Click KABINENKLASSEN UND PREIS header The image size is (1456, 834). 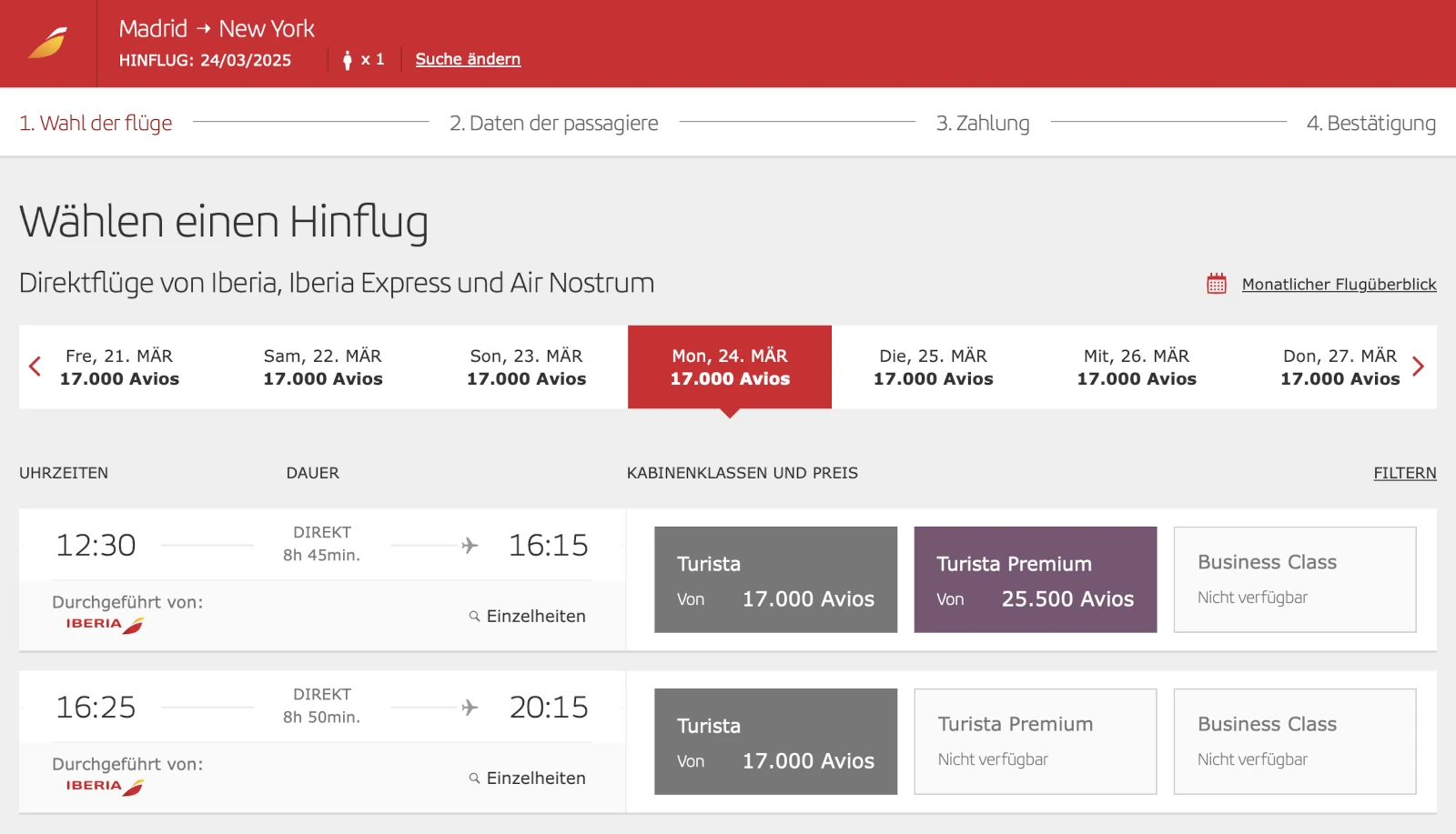pyautogui.click(x=743, y=473)
